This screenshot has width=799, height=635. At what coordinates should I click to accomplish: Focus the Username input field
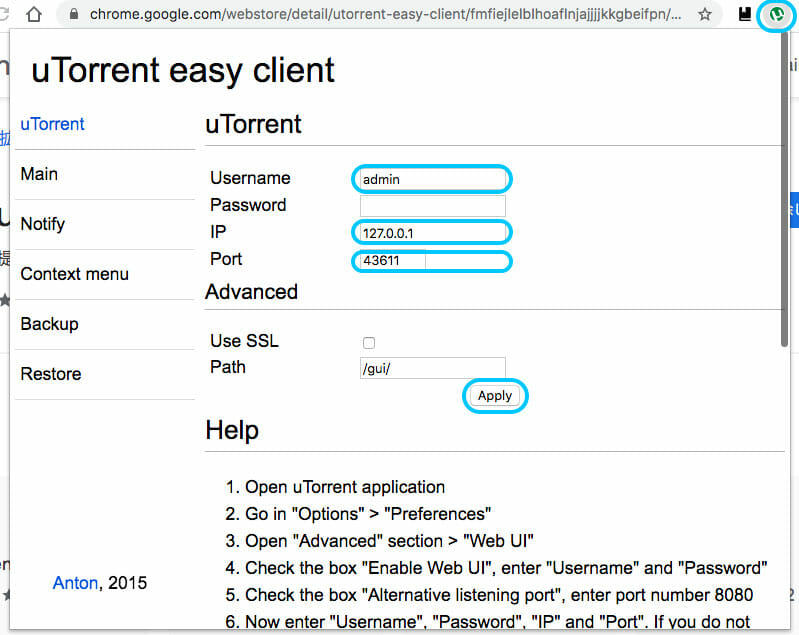[x=433, y=179]
